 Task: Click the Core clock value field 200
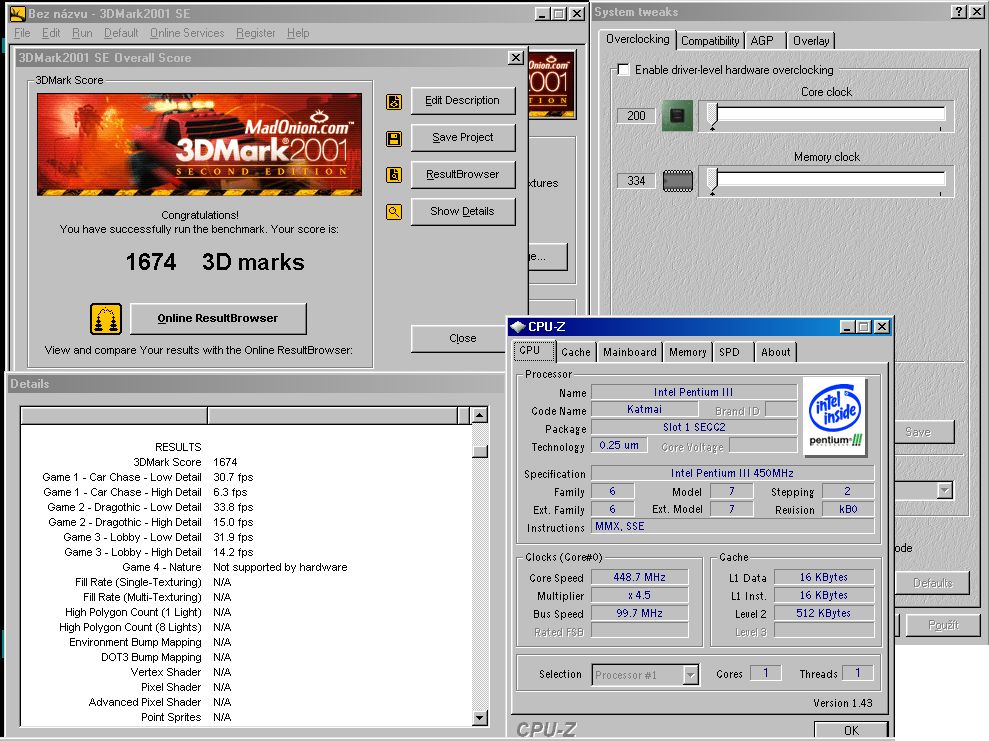(x=636, y=115)
